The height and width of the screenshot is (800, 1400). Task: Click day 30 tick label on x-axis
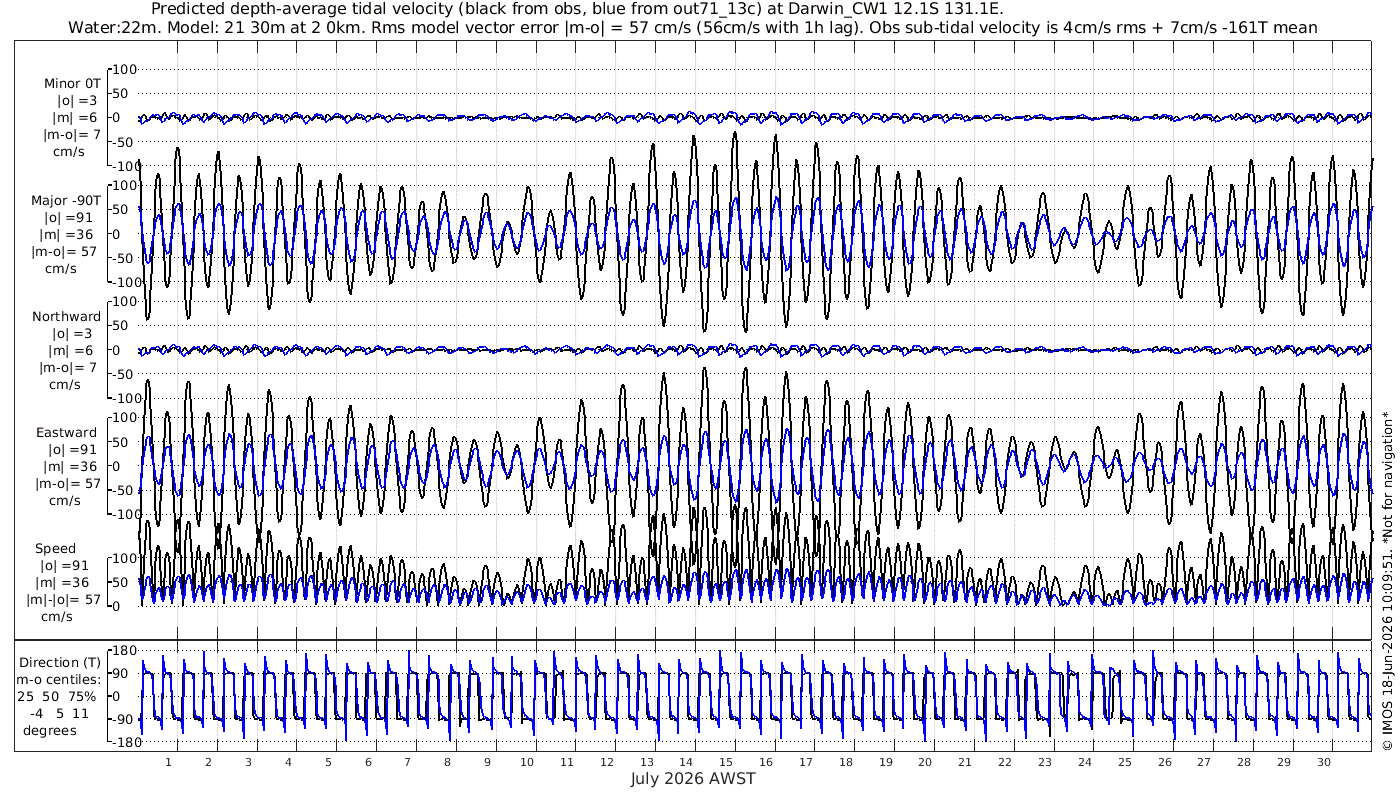coord(1323,761)
